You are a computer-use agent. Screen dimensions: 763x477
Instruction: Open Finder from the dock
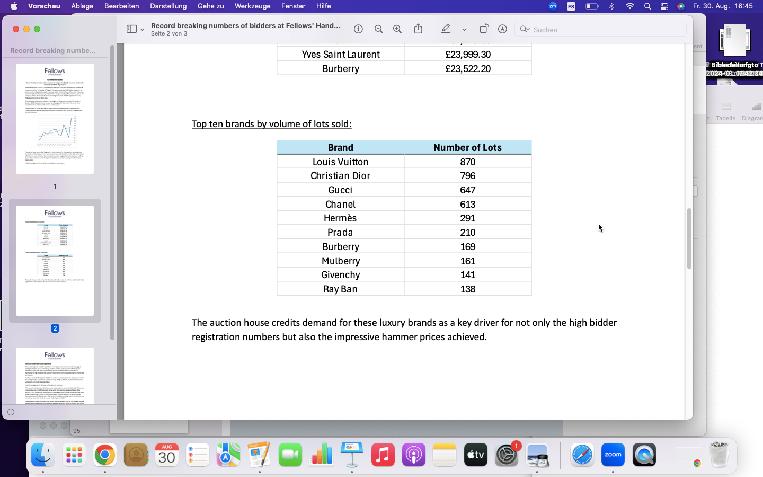point(43,455)
